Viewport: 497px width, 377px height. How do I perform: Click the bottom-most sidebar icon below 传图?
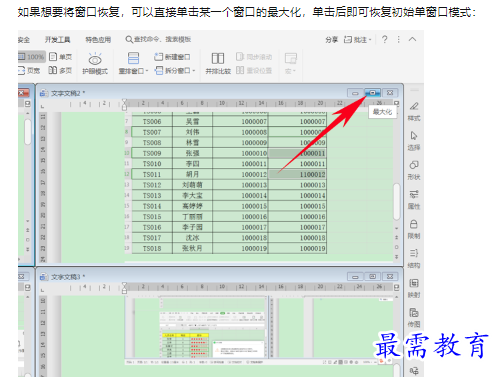click(x=414, y=370)
